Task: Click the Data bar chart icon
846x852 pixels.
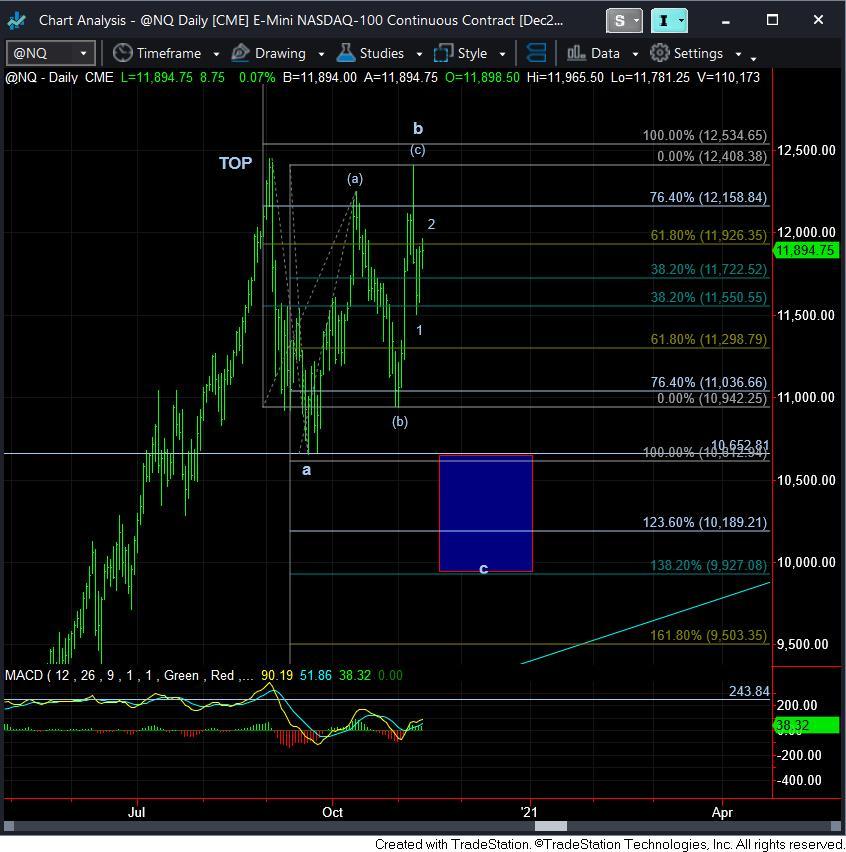Action: 576,53
